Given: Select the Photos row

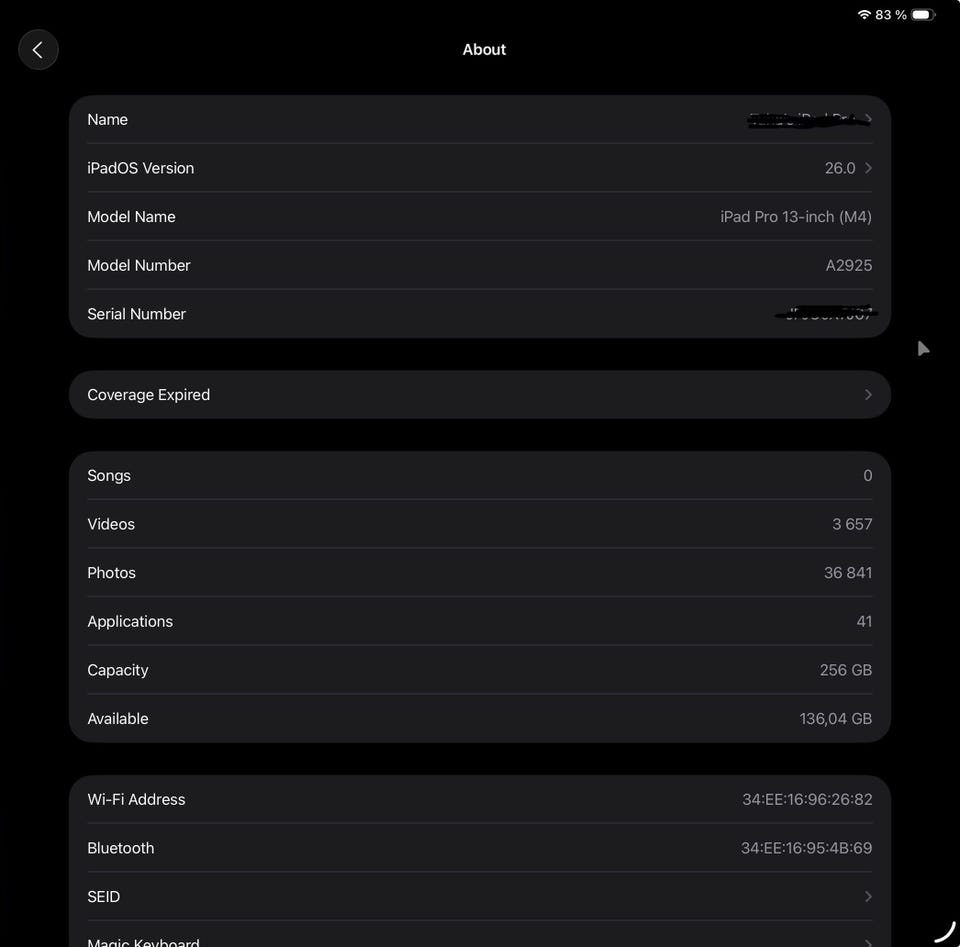Looking at the screenshot, I should (479, 573).
